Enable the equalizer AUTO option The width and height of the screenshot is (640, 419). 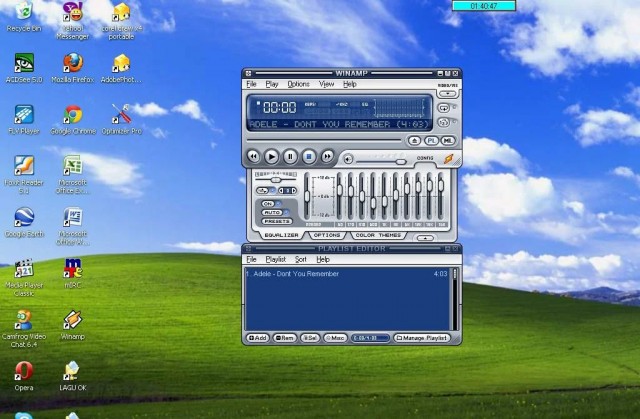tap(272, 213)
